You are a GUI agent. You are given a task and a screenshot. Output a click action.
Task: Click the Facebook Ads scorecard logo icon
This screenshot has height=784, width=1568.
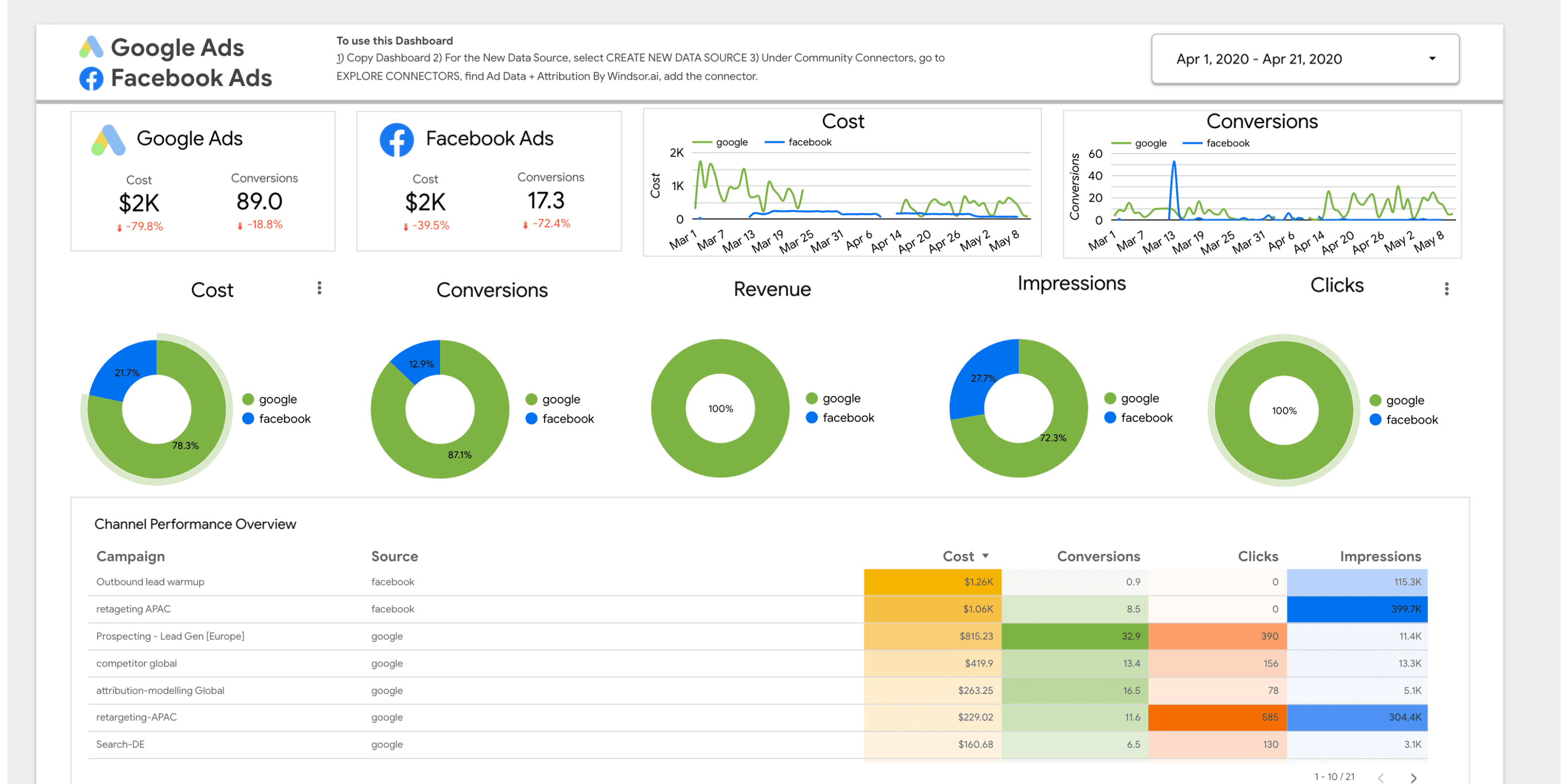pyautogui.click(x=396, y=140)
